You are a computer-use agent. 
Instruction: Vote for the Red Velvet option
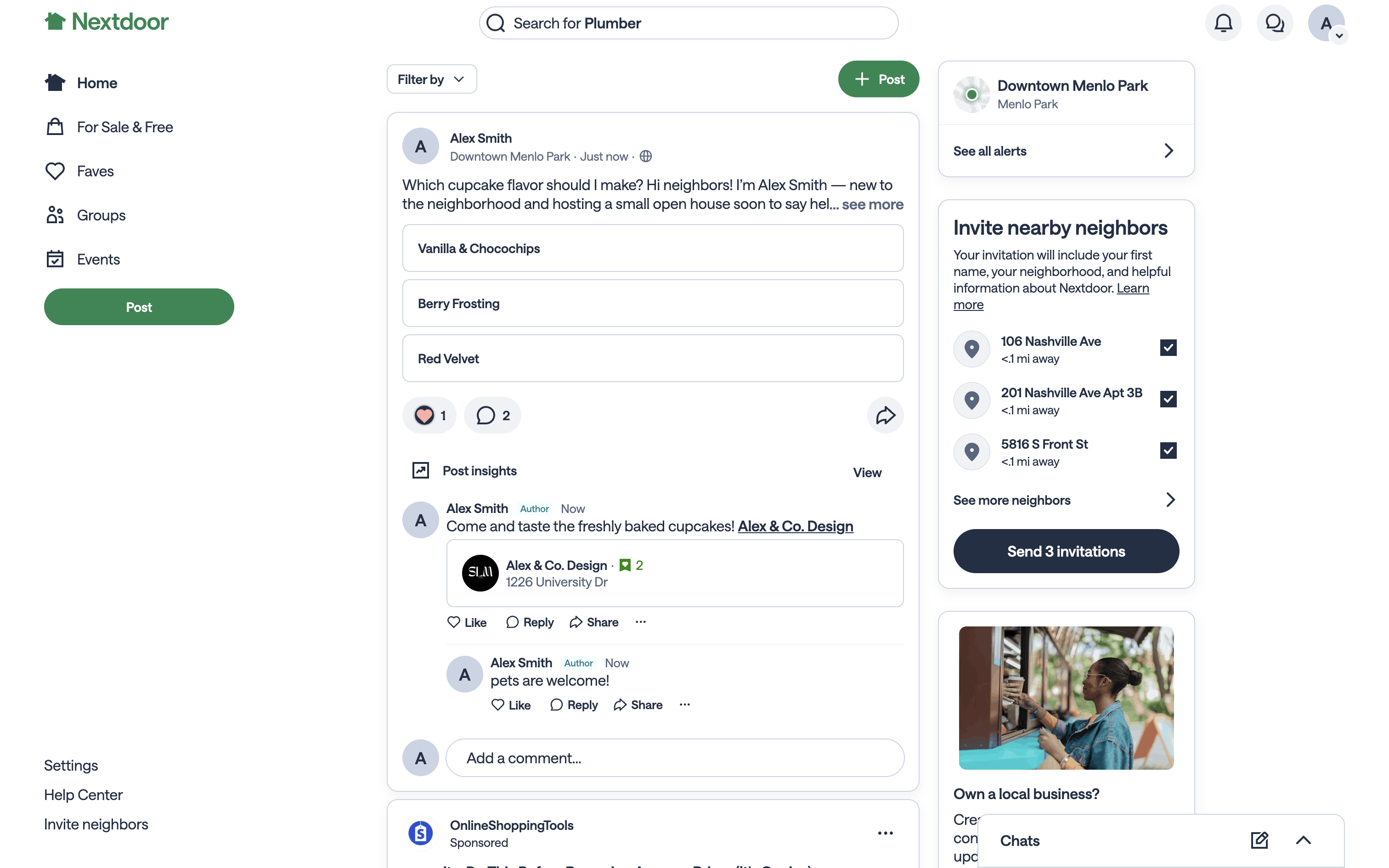pyautogui.click(x=653, y=359)
